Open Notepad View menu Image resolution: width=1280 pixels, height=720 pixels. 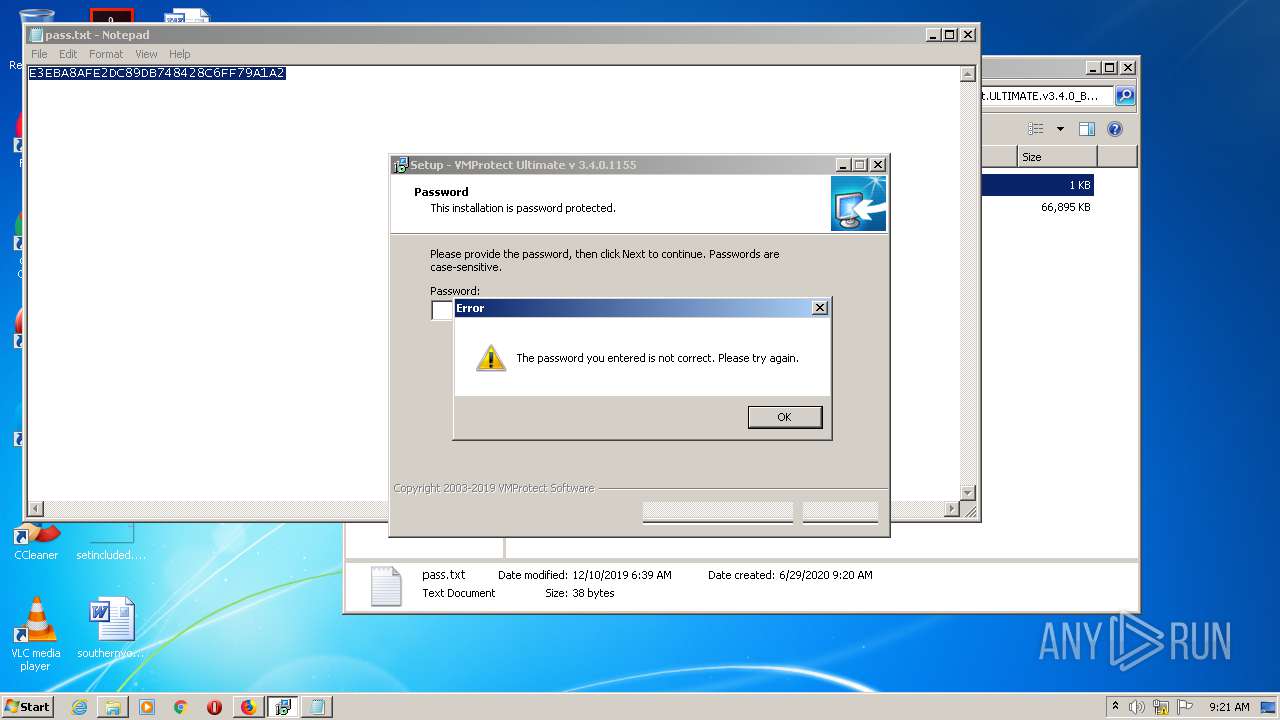(x=146, y=54)
